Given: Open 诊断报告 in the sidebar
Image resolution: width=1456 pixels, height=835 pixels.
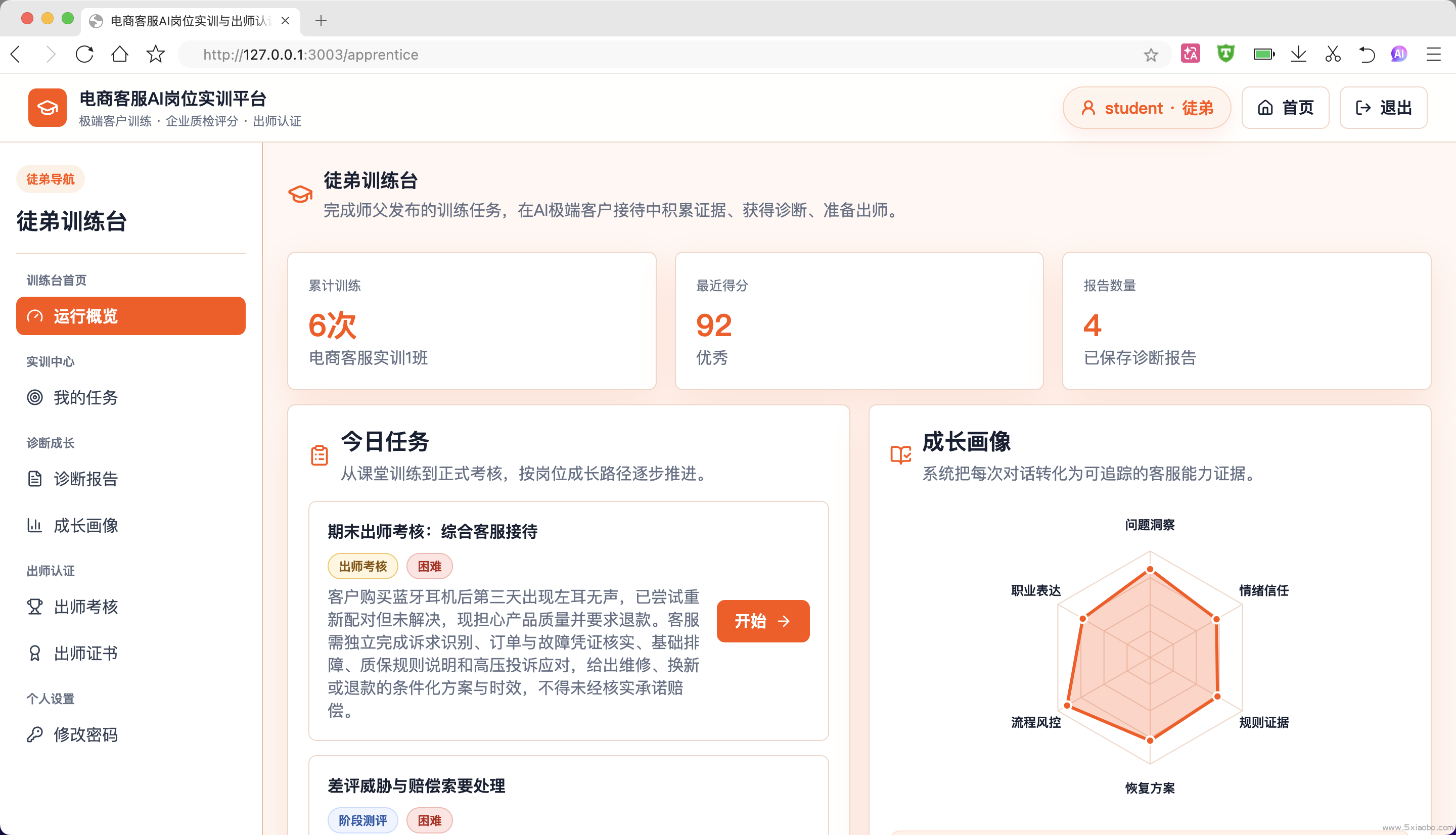Looking at the screenshot, I should point(131,479).
